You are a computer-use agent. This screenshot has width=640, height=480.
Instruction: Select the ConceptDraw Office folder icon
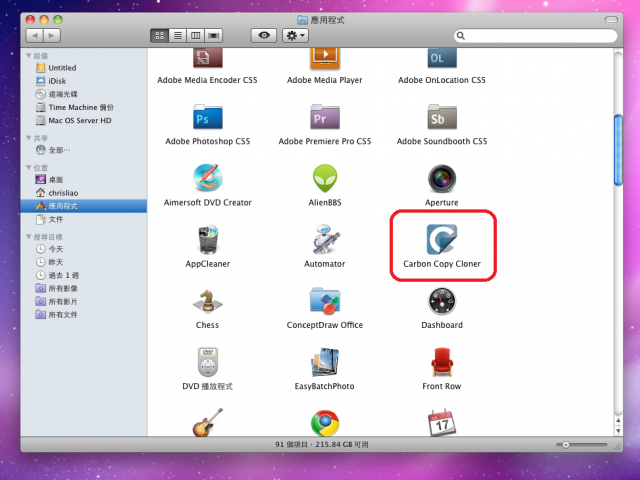click(325, 301)
